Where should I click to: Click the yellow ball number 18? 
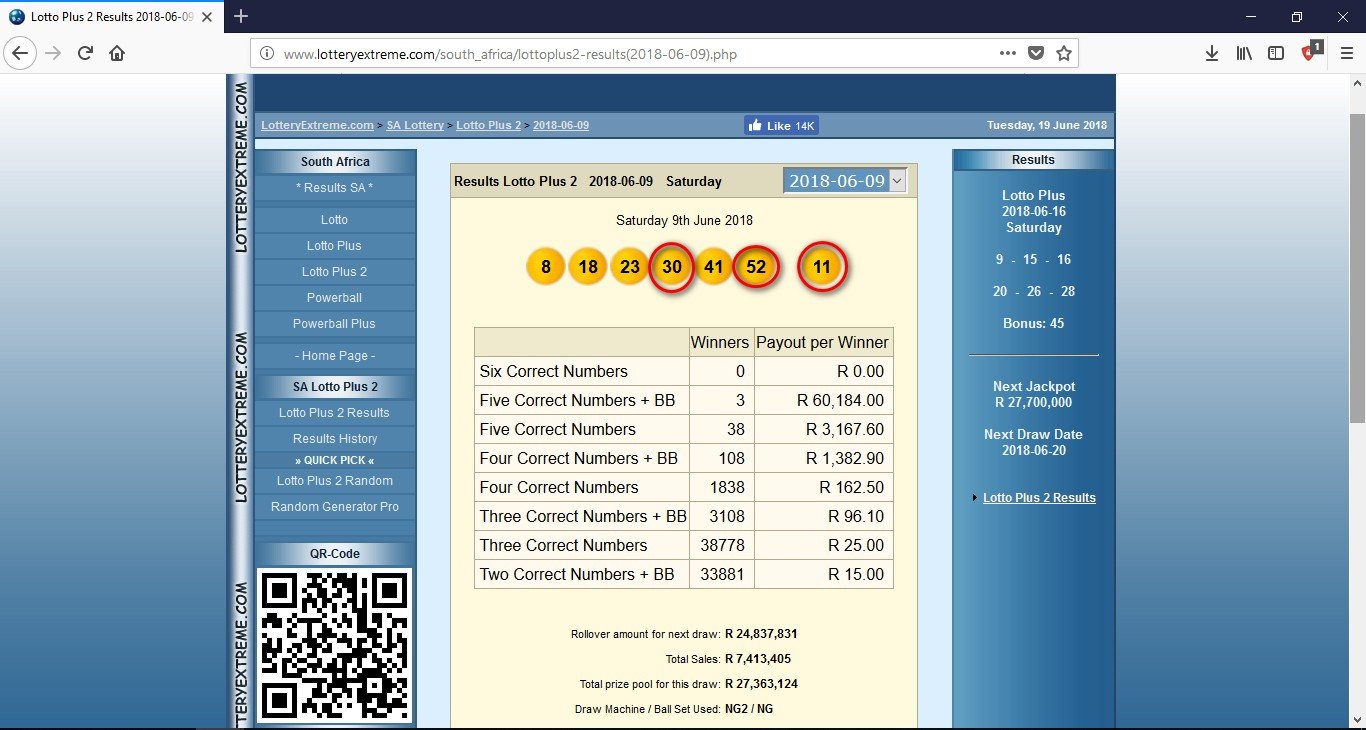588,267
